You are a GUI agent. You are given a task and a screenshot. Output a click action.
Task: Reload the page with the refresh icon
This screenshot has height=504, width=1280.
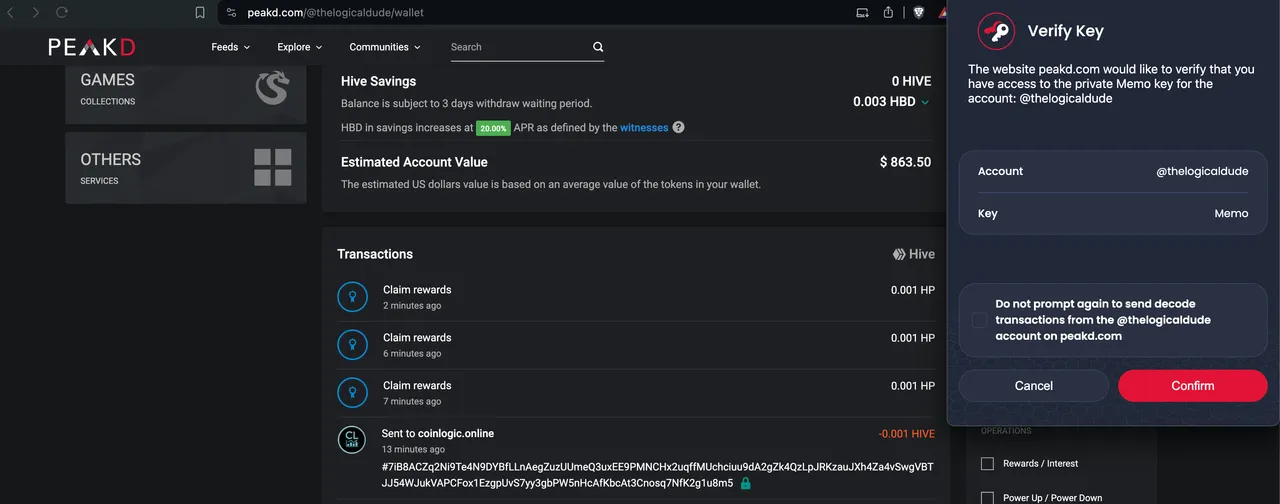pyautogui.click(x=62, y=13)
